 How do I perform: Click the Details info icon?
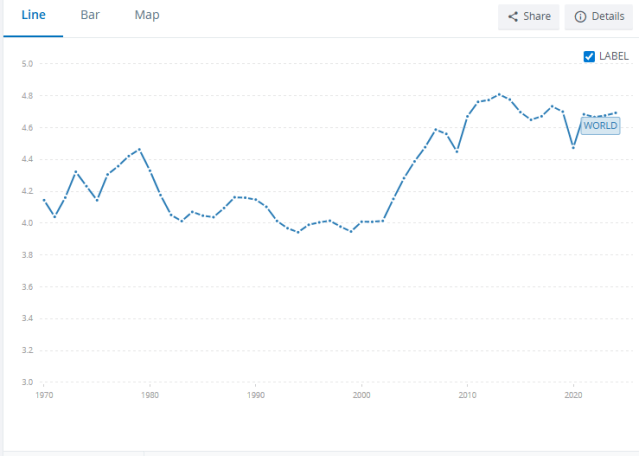click(580, 17)
